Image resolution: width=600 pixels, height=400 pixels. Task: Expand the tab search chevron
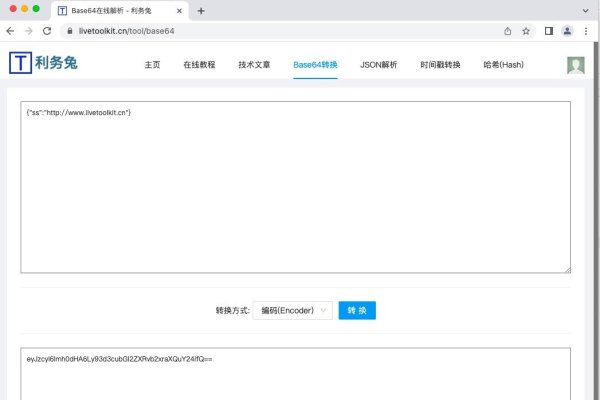585,11
